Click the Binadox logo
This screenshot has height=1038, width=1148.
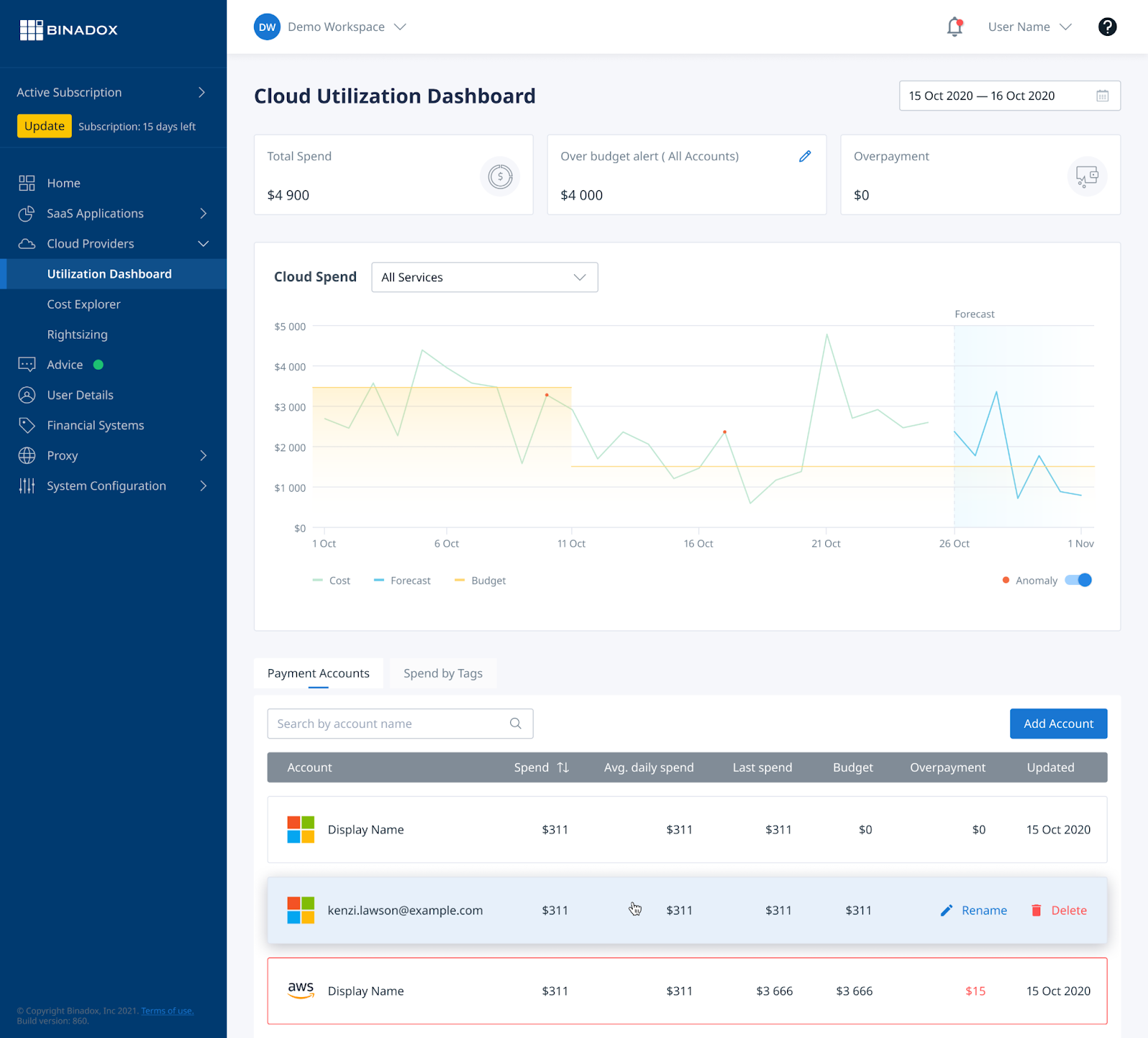pyautogui.click(x=68, y=29)
